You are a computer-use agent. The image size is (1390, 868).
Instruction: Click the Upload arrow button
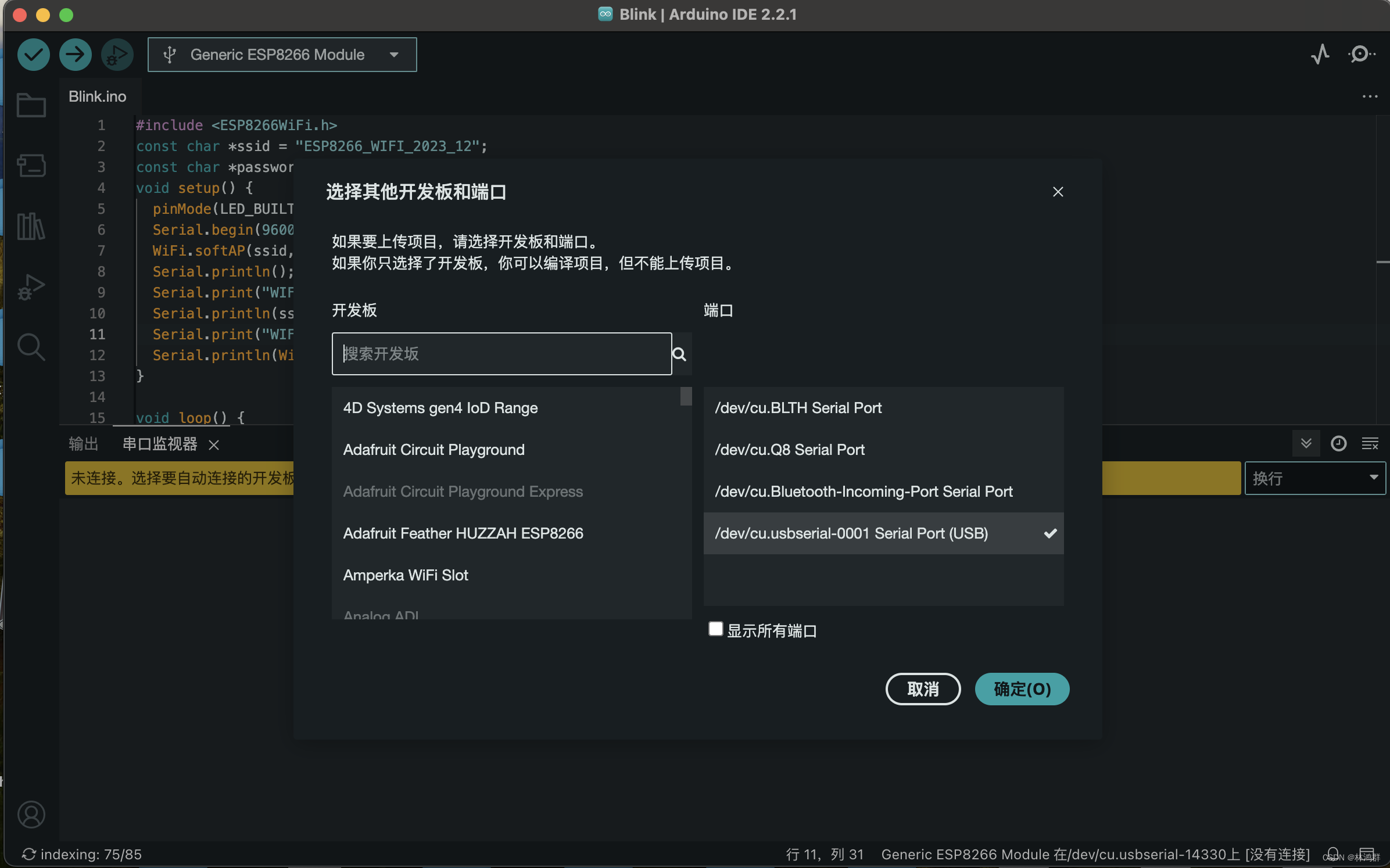76,55
